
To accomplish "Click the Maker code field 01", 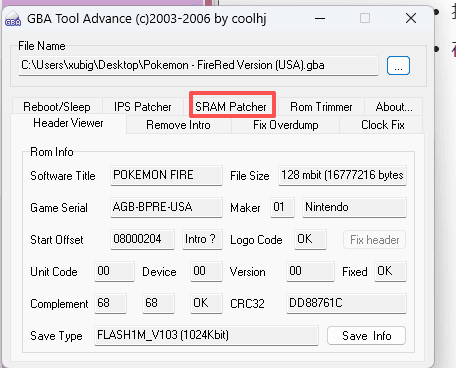I will click(282, 207).
